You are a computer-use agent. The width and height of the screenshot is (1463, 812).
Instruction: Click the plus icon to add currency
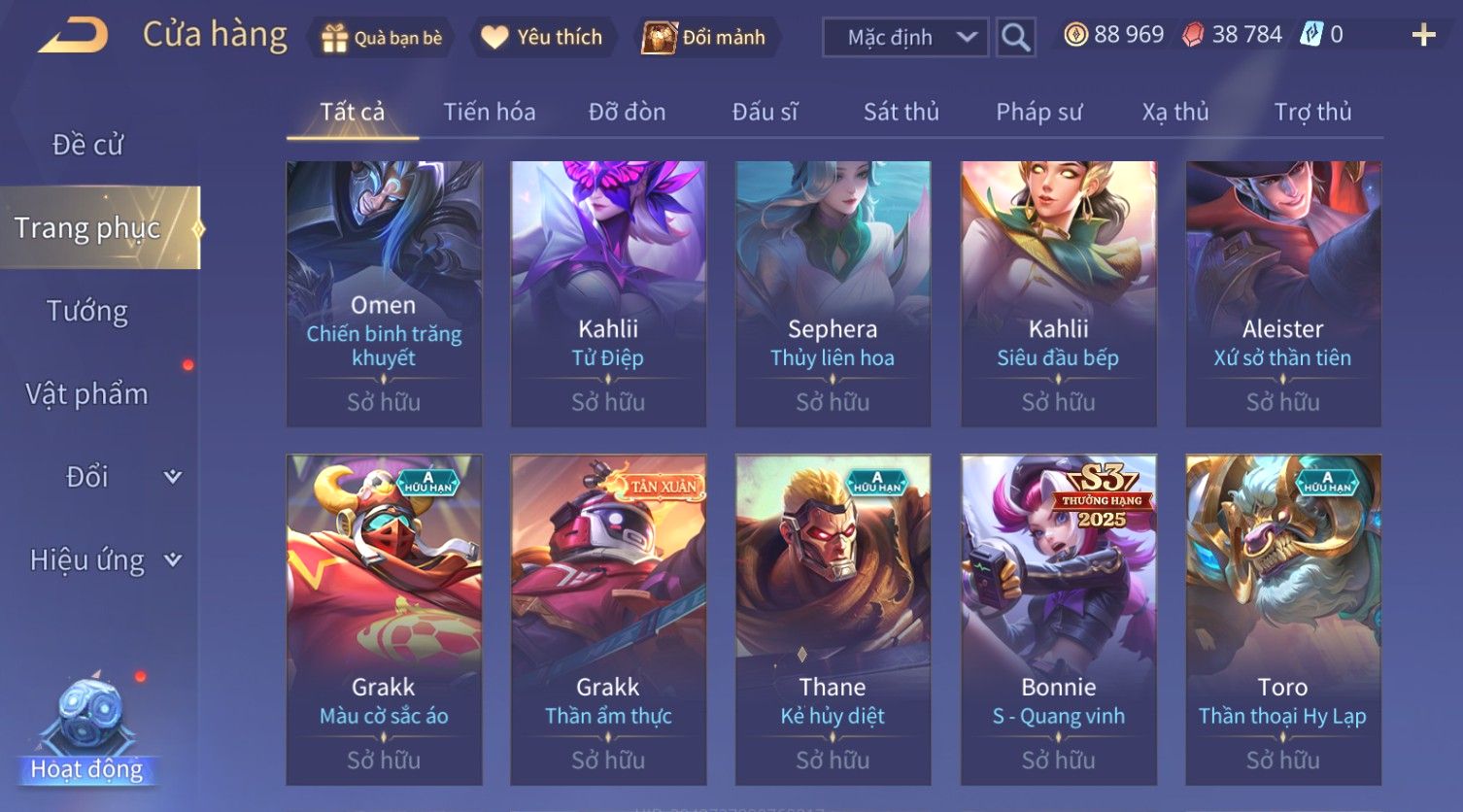coord(1423,35)
